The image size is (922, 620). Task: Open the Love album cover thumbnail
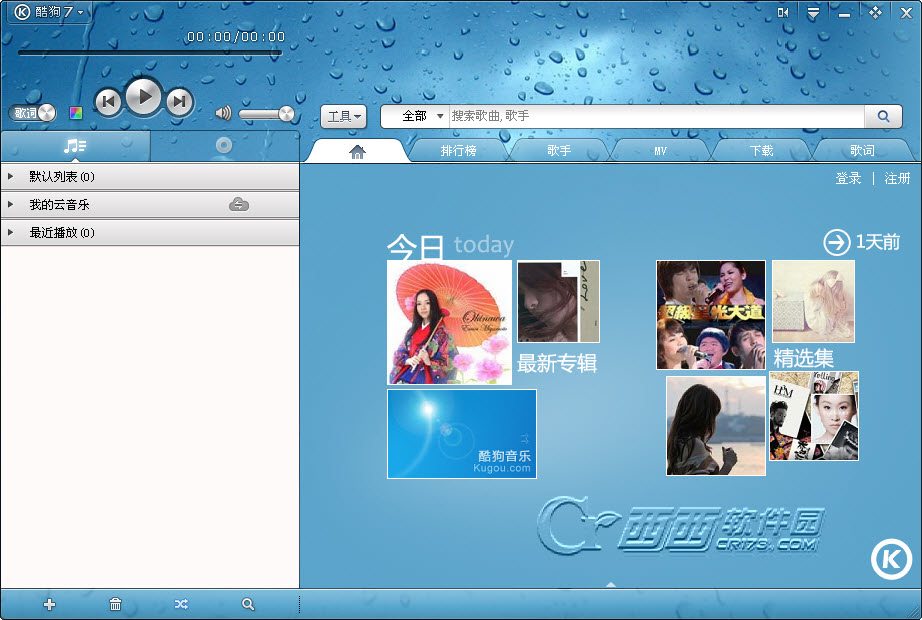tap(559, 301)
